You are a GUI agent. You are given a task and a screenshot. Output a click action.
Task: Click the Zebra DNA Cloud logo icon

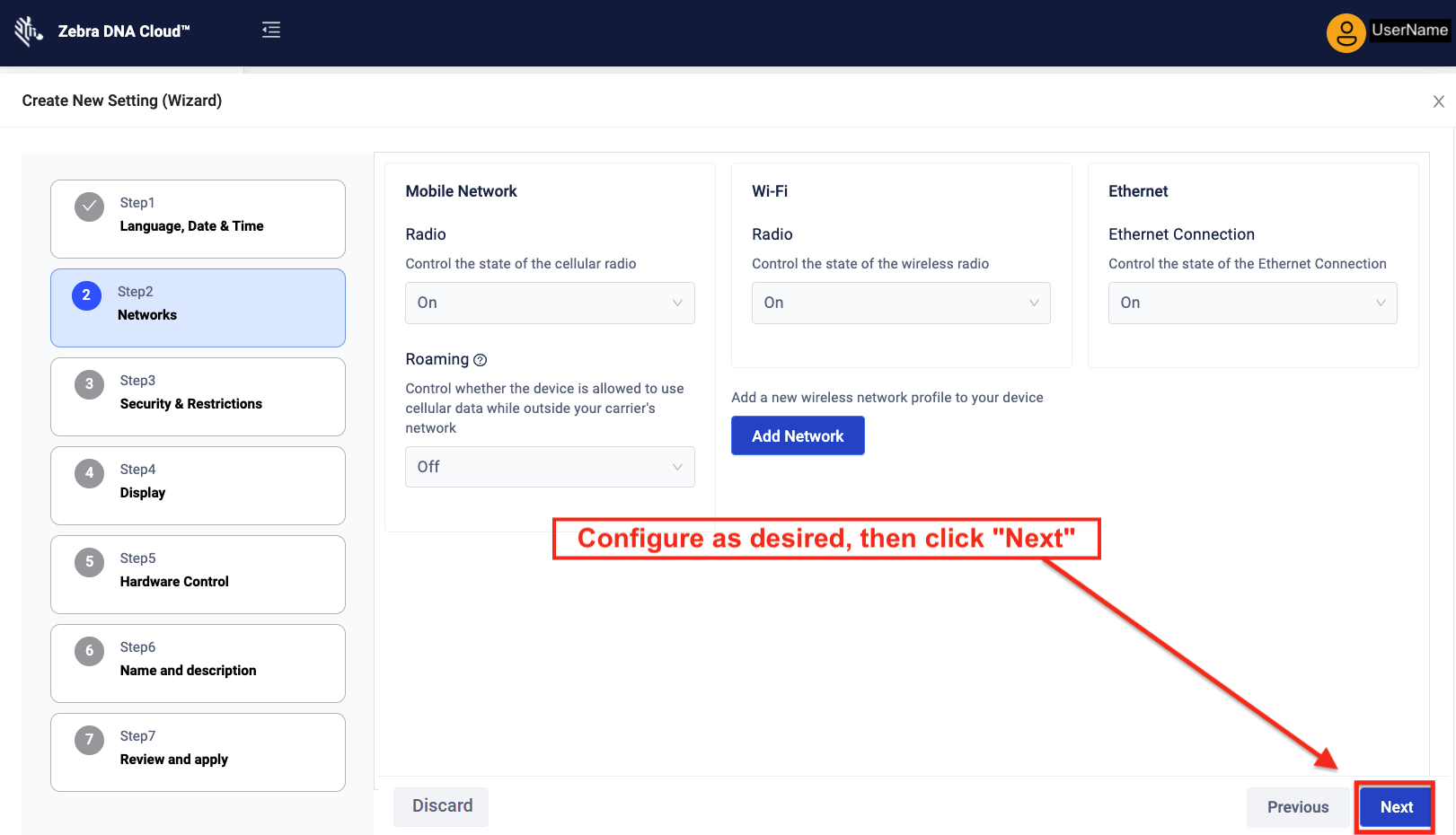point(28,31)
